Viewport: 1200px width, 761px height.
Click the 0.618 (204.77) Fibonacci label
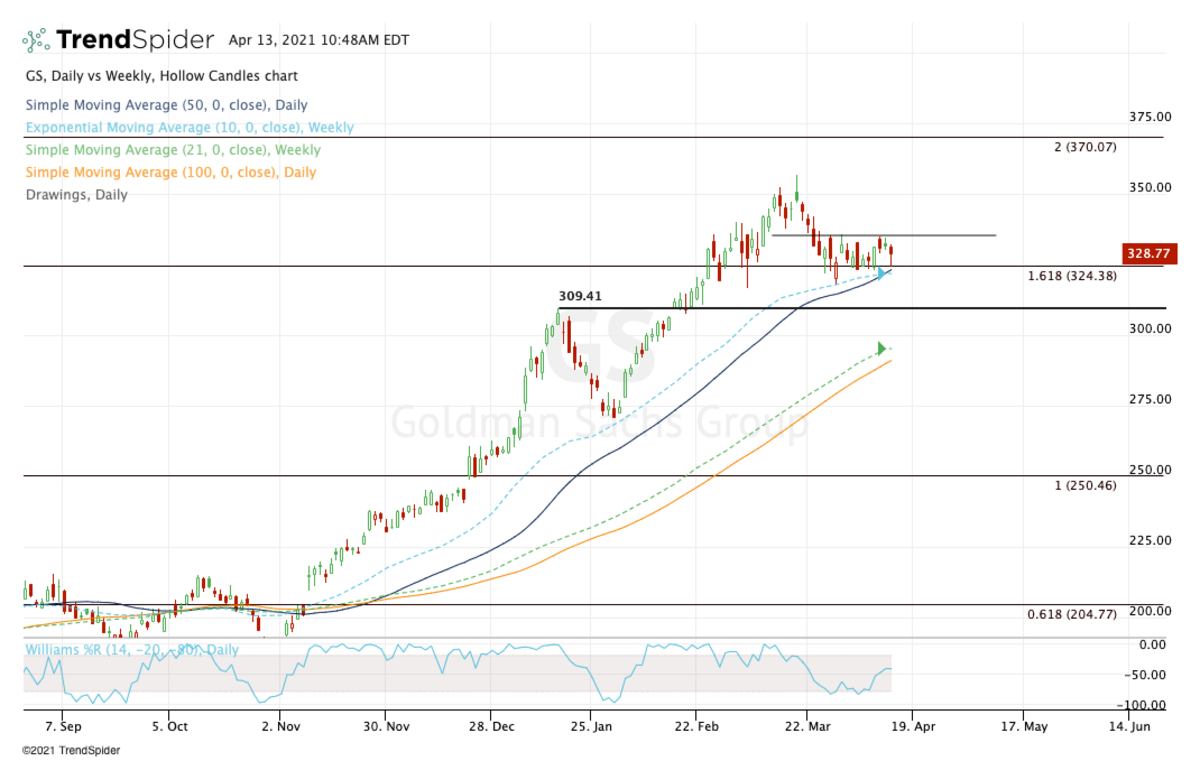click(1072, 614)
